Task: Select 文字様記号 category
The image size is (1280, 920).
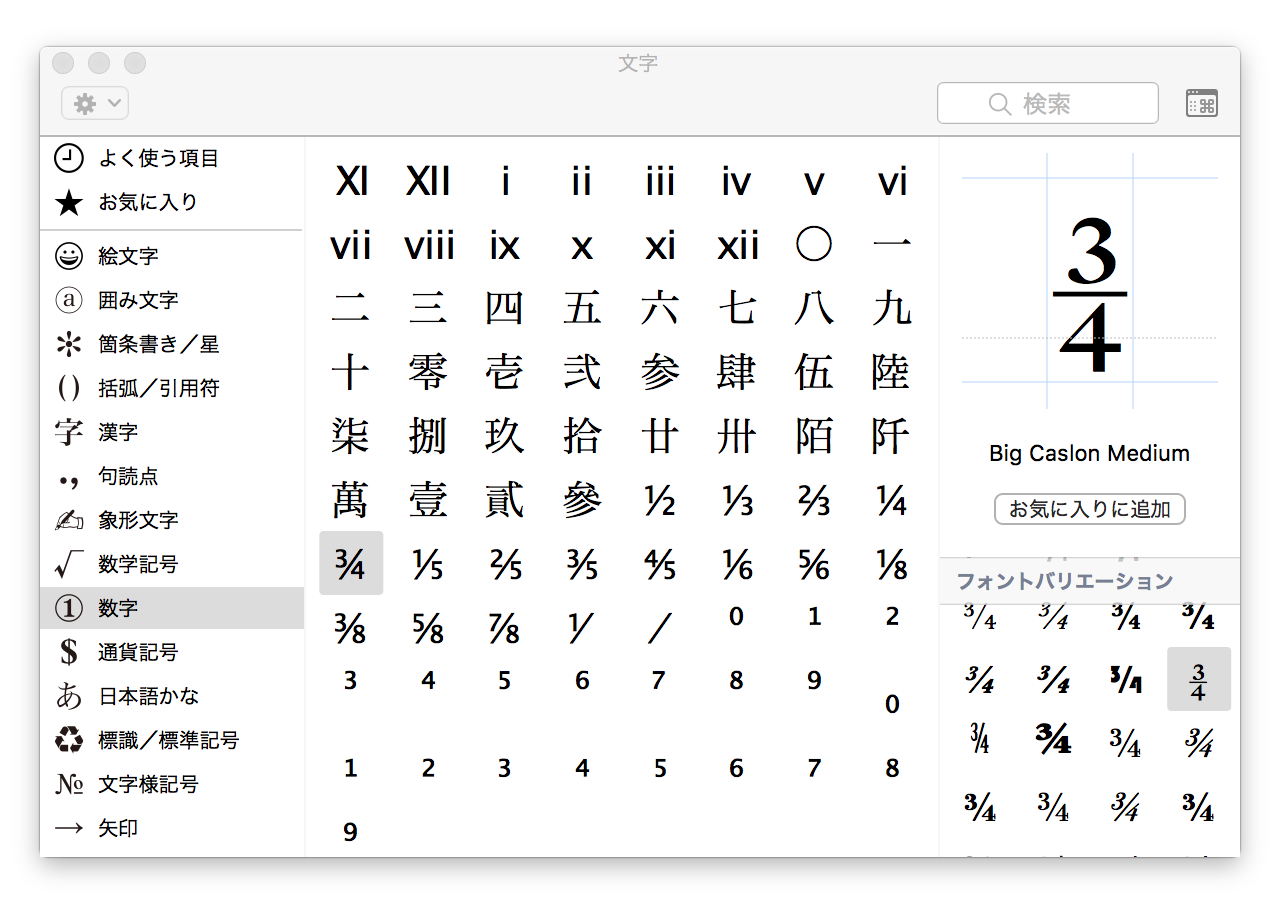Action: pyautogui.click(x=172, y=784)
